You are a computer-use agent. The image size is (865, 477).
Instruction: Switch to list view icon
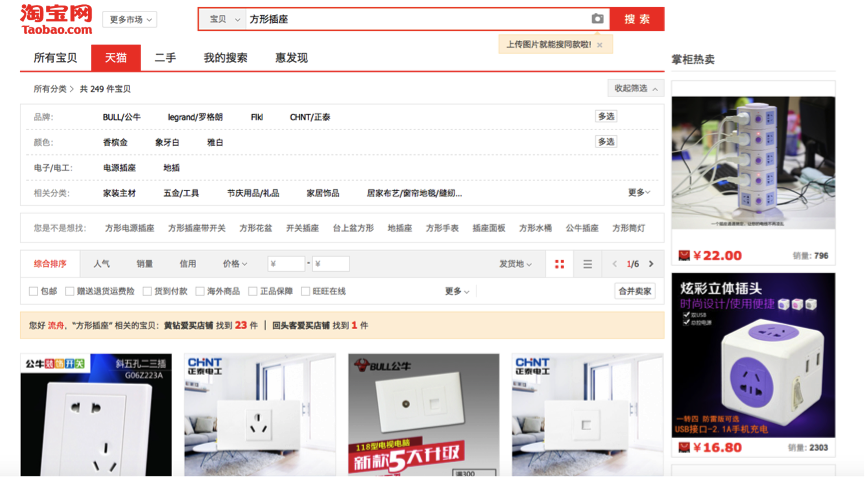(x=588, y=264)
